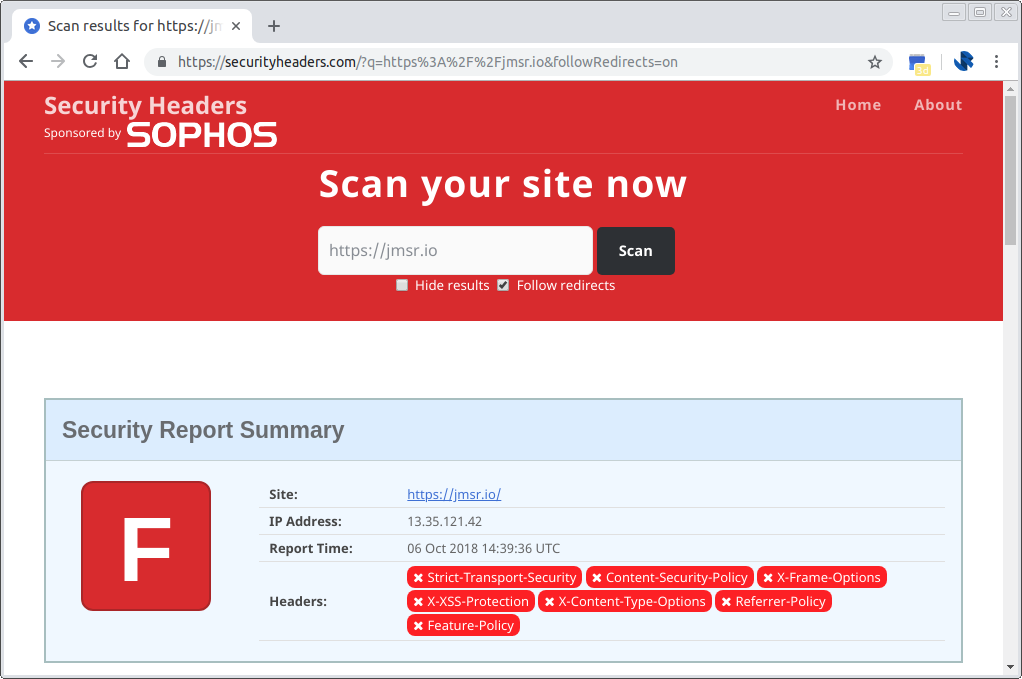The width and height of the screenshot is (1022, 679).
Task: Reload the page with the refresh icon
Action: point(90,61)
